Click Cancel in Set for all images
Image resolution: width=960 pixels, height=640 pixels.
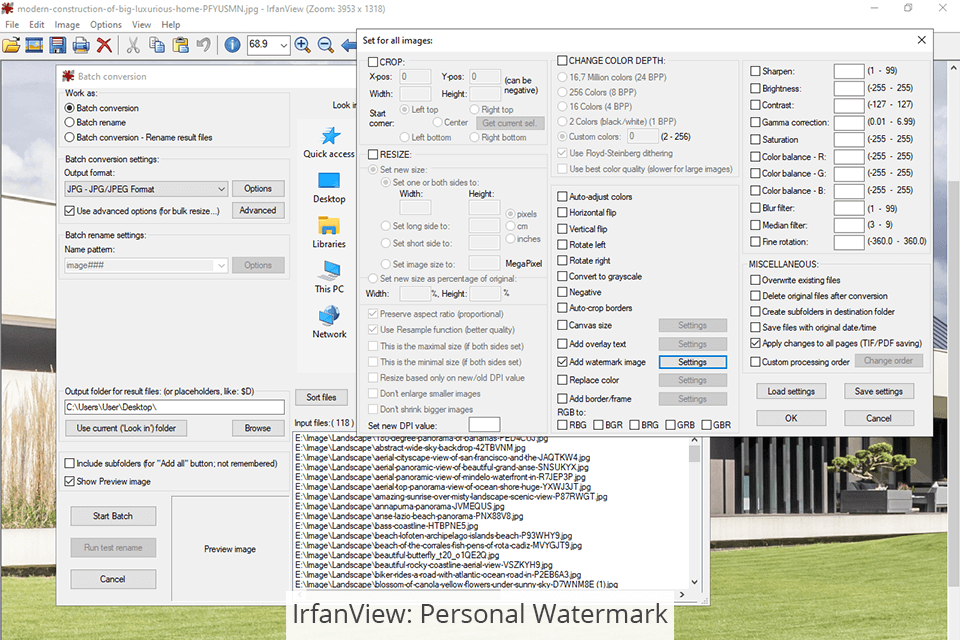(879, 418)
